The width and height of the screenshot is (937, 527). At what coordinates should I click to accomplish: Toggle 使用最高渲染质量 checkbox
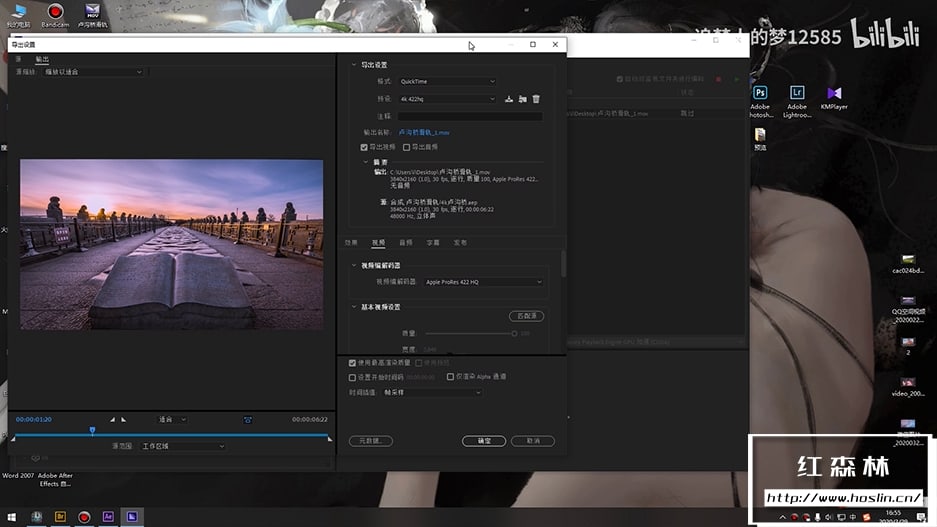(x=352, y=363)
